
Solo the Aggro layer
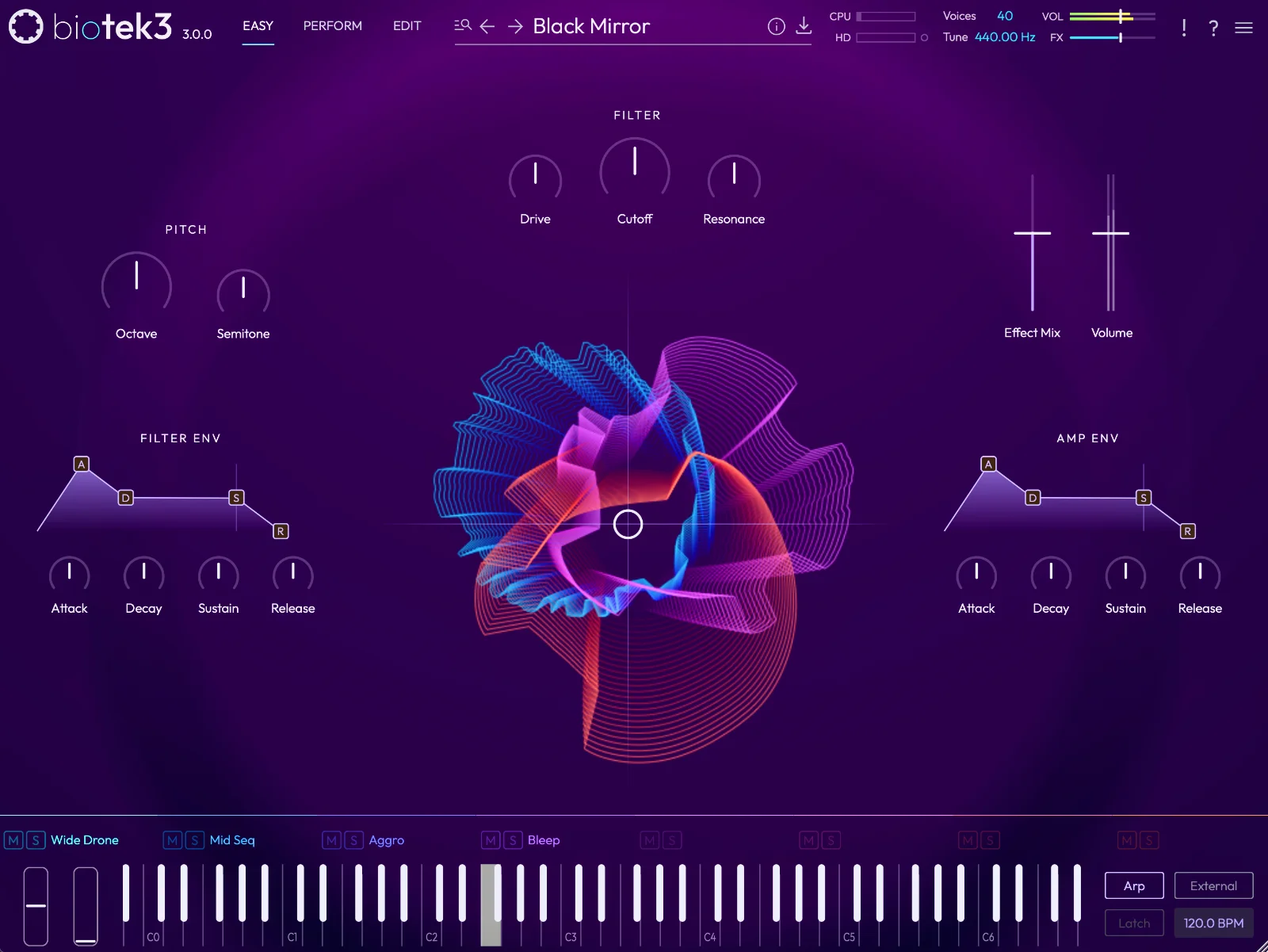[x=354, y=840]
